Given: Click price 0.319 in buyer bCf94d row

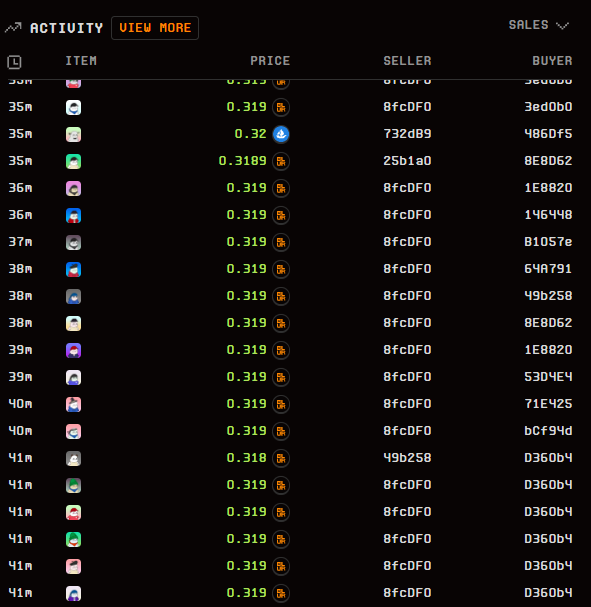Looking at the screenshot, I should (x=247, y=430).
